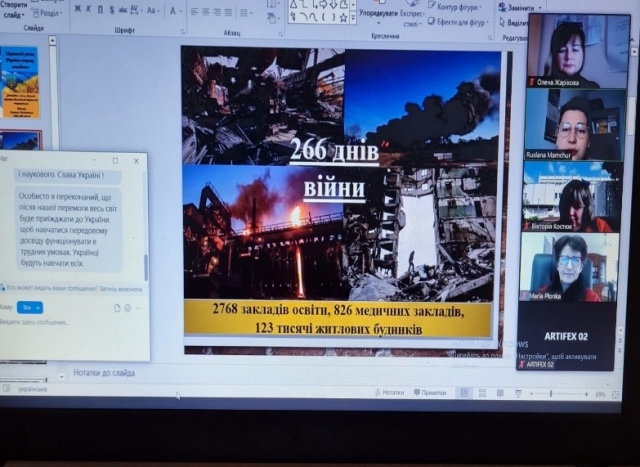Click Замінити button
The image size is (640, 467).
coord(521,8)
